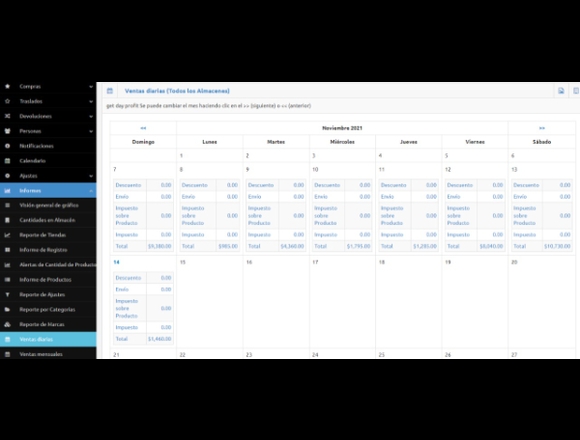This screenshot has height=440, width=580.
Task: Click the Noviembre 2021 month header
Action: click(342, 128)
